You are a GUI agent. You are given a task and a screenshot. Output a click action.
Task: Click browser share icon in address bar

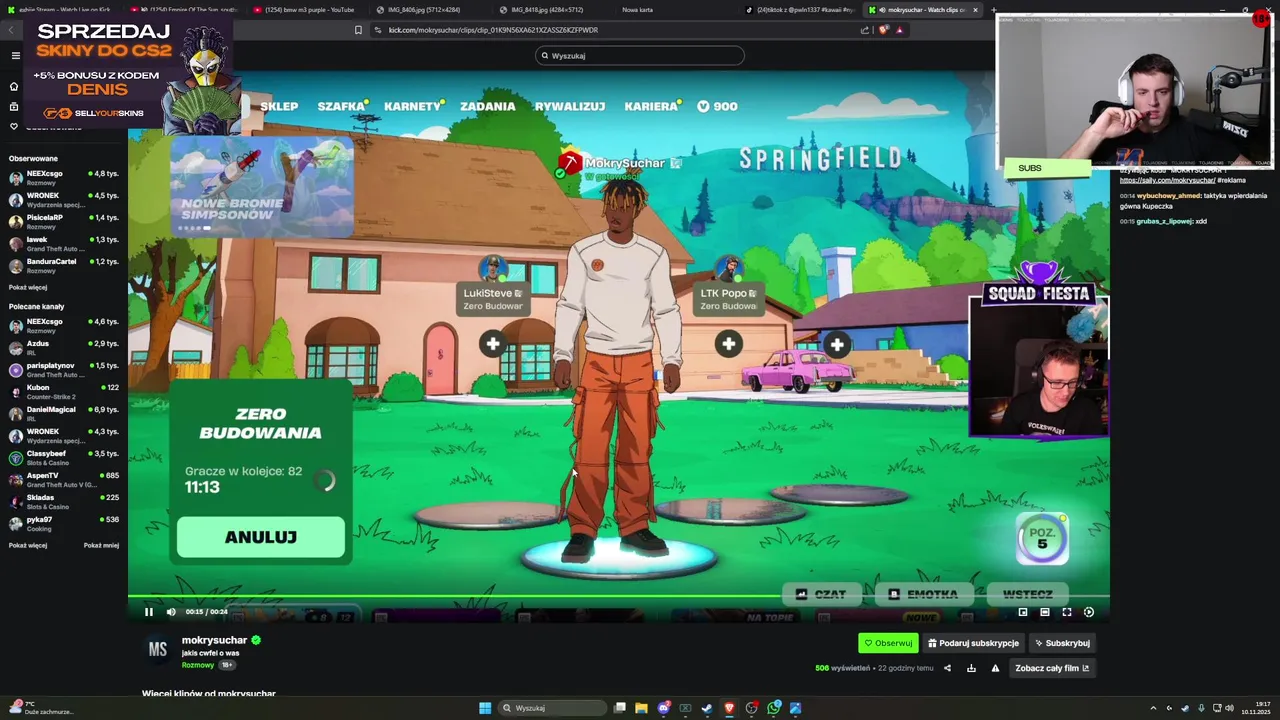tap(865, 30)
